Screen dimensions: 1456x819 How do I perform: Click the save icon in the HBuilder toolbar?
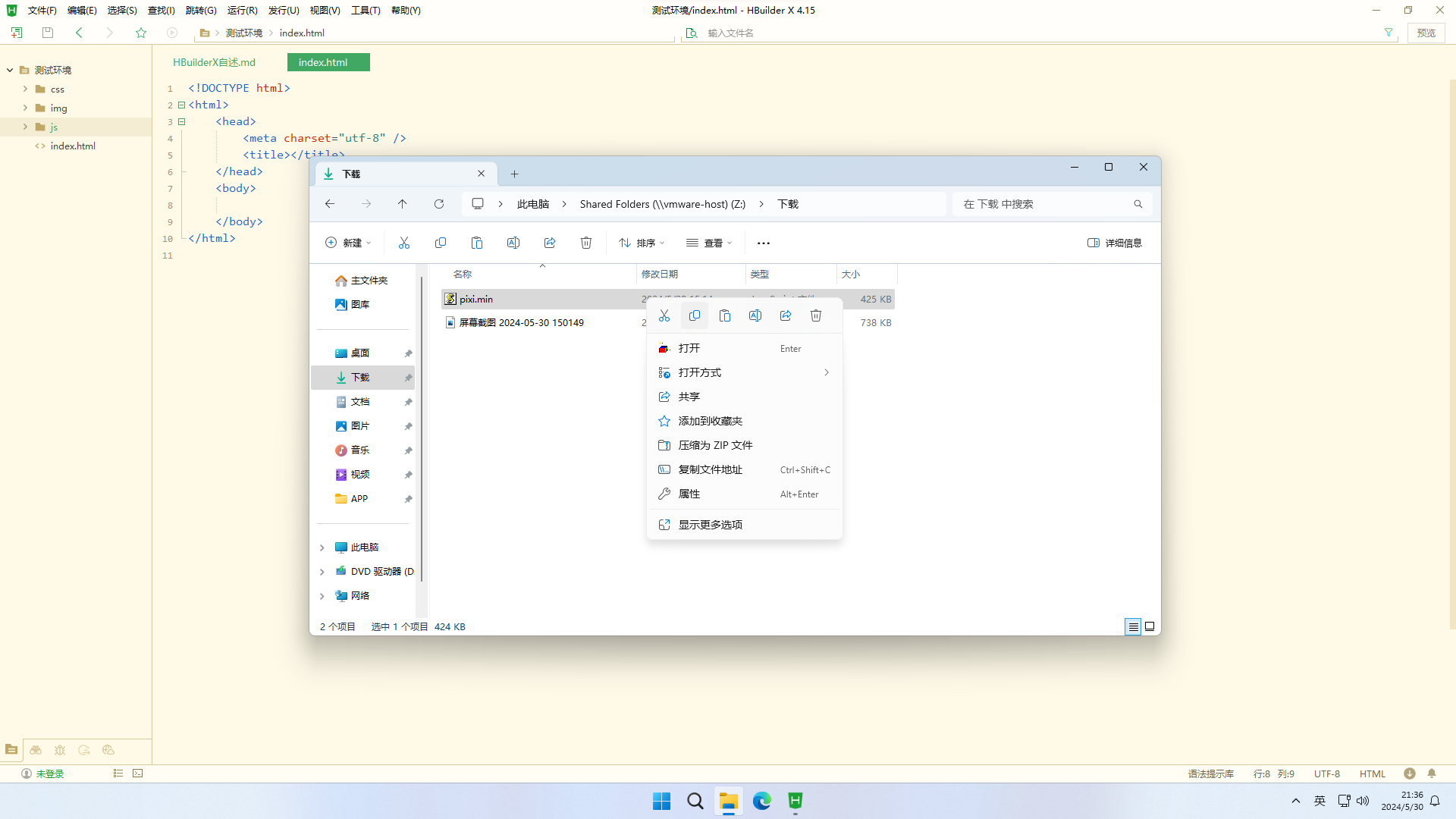pos(48,33)
